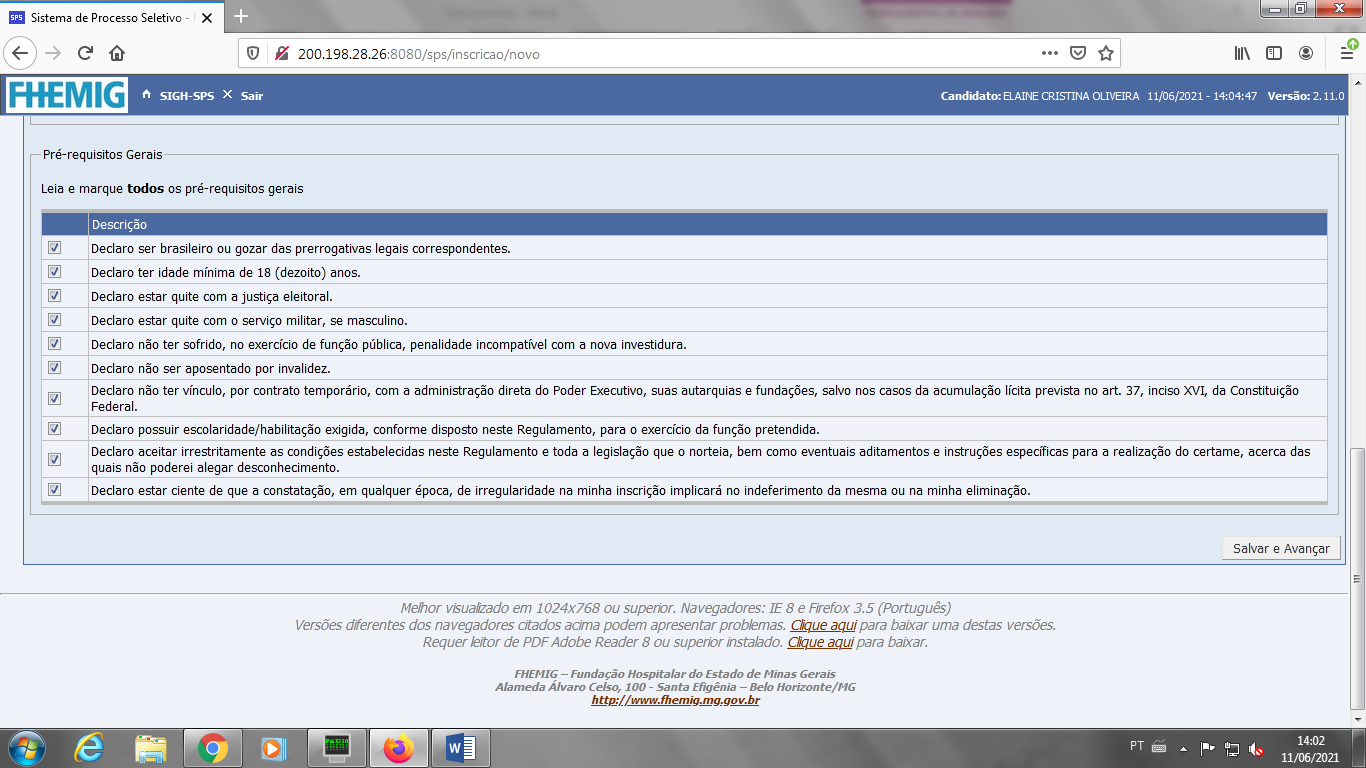Image resolution: width=1366 pixels, height=768 pixels.
Task: Toggle 'idade mínima de 18' checkbox
Action: [55, 272]
